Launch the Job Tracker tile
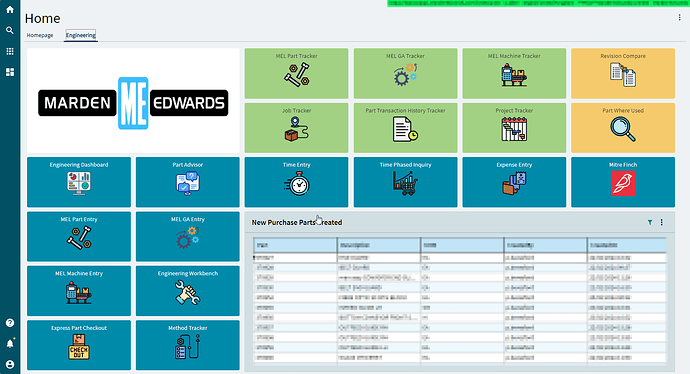 tap(296, 128)
